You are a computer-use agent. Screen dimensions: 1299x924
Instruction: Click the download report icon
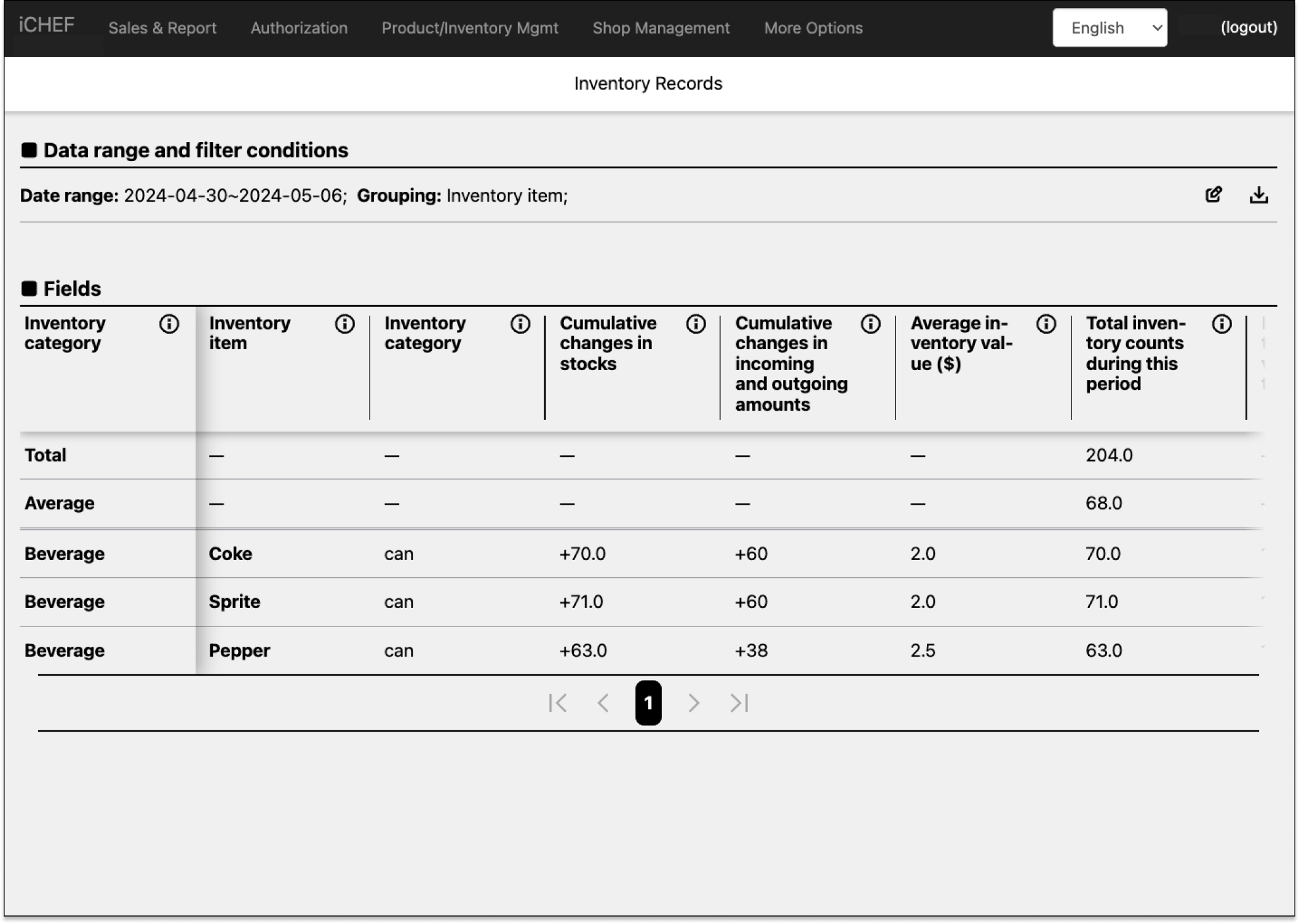pos(1258,195)
